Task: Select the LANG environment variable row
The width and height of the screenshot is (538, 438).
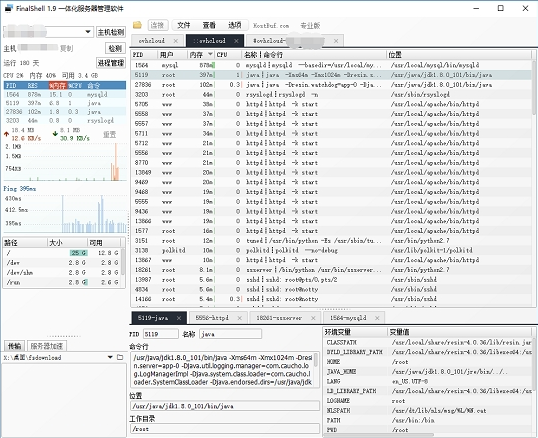Action: [428, 381]
